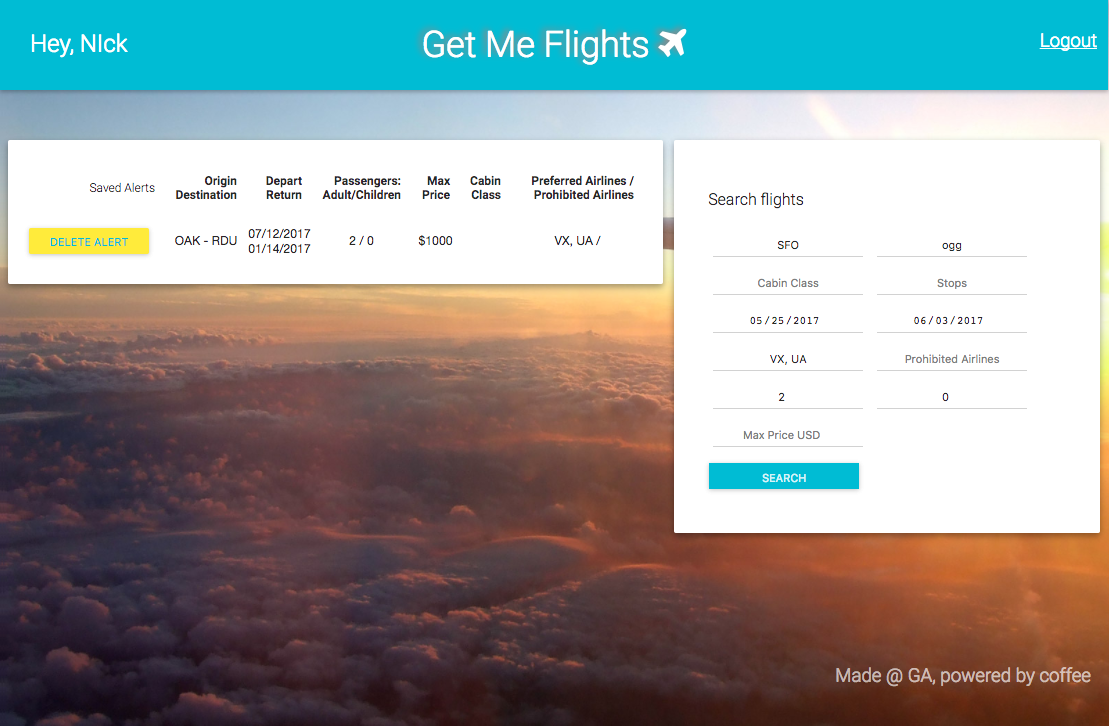Open the 05/25/2017 departure date picker
Viewport: 1109px width, 726px height.
coord(787,321)
